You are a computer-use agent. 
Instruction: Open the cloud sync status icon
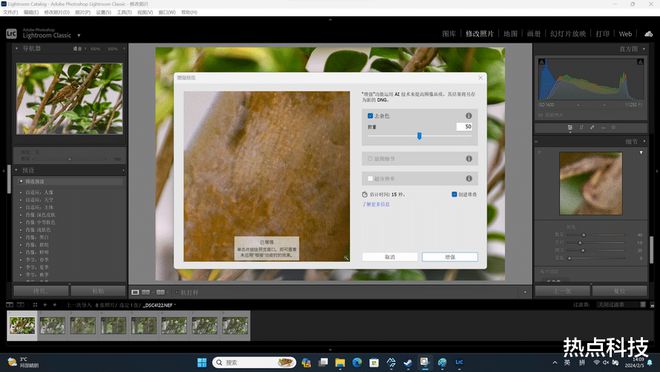(x=648, y=34)
